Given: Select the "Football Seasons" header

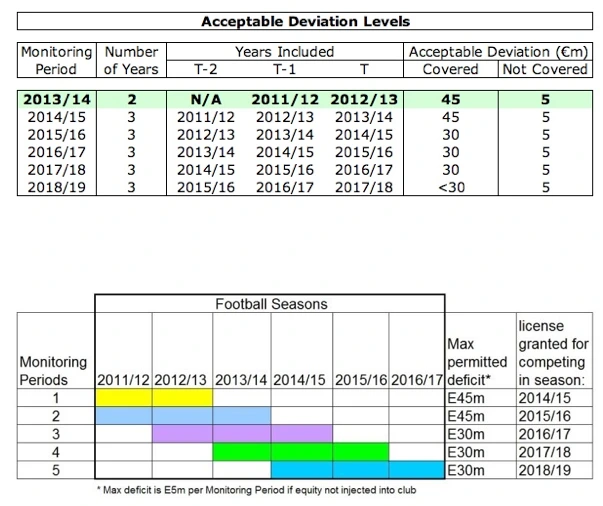Looking at the screenshot, I should click(271, 304).
